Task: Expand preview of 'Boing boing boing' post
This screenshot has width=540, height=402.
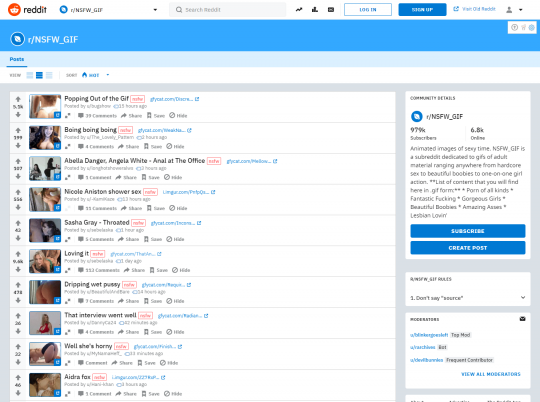Action: pyautogui.click(x=68, y=147)
